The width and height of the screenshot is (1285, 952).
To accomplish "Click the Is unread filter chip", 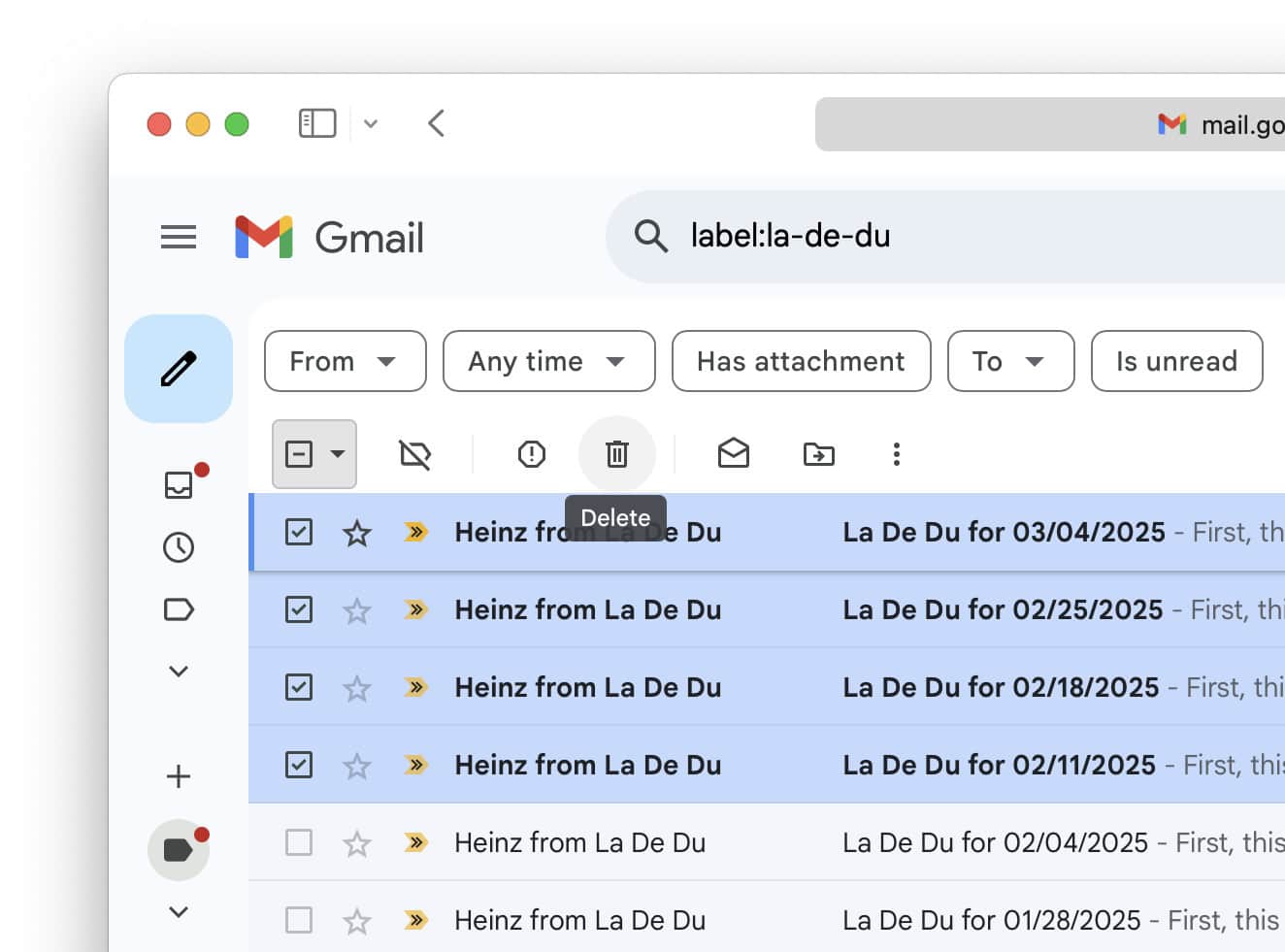I will click(x=1177, y=361).
